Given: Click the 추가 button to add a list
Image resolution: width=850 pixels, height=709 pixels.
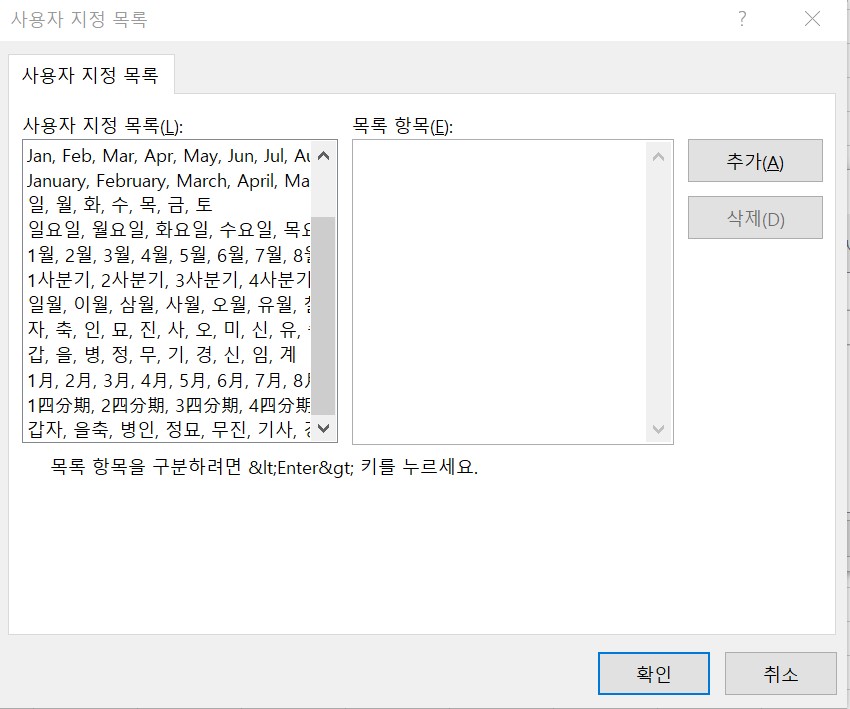Looking at the screenshot, I should [x=755, y=160].
